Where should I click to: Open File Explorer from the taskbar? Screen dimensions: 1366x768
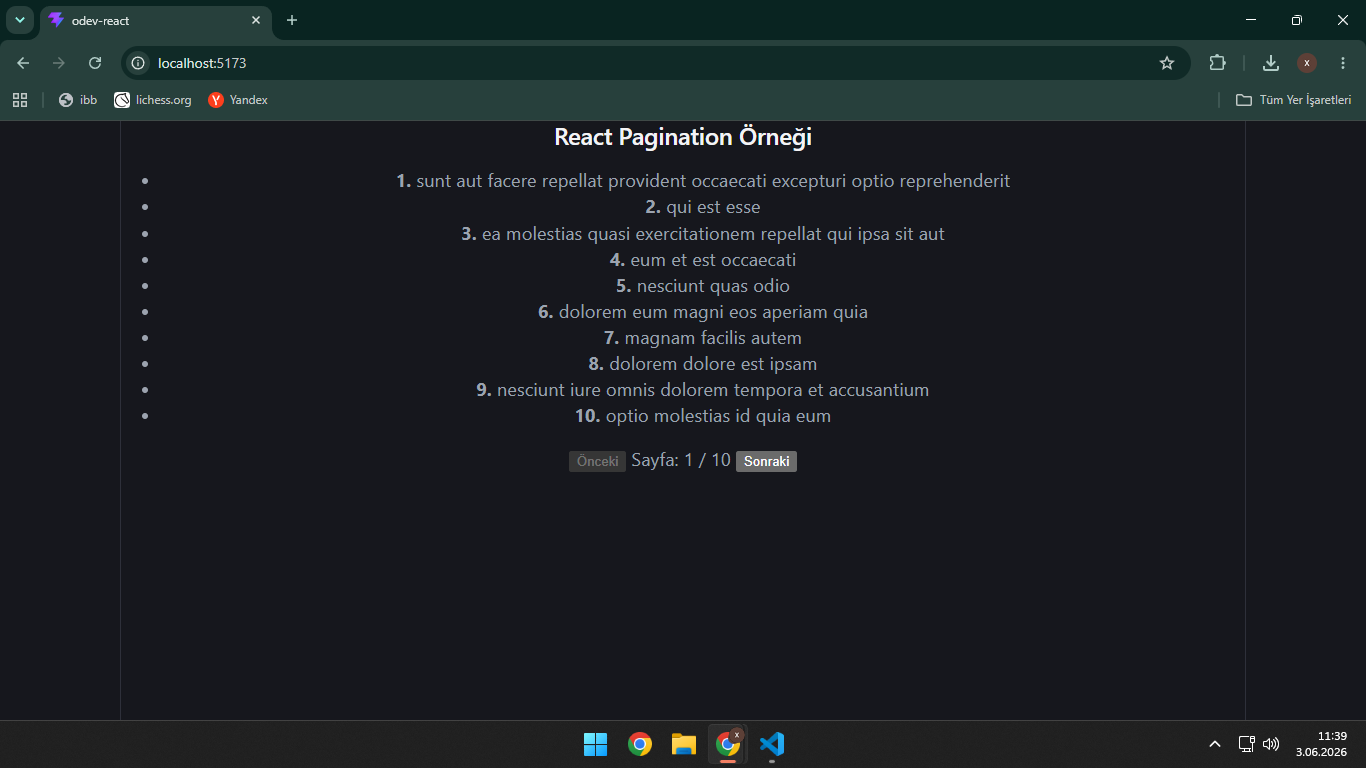(x=684, y=744)
